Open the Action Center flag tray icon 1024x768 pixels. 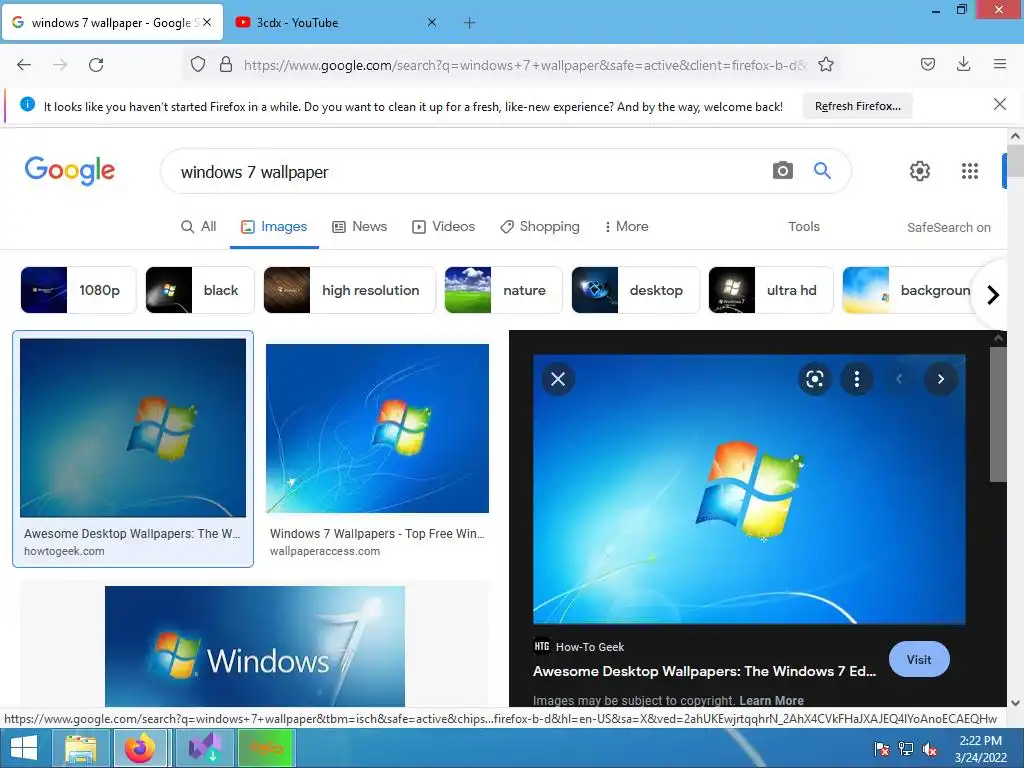point(882,749)
